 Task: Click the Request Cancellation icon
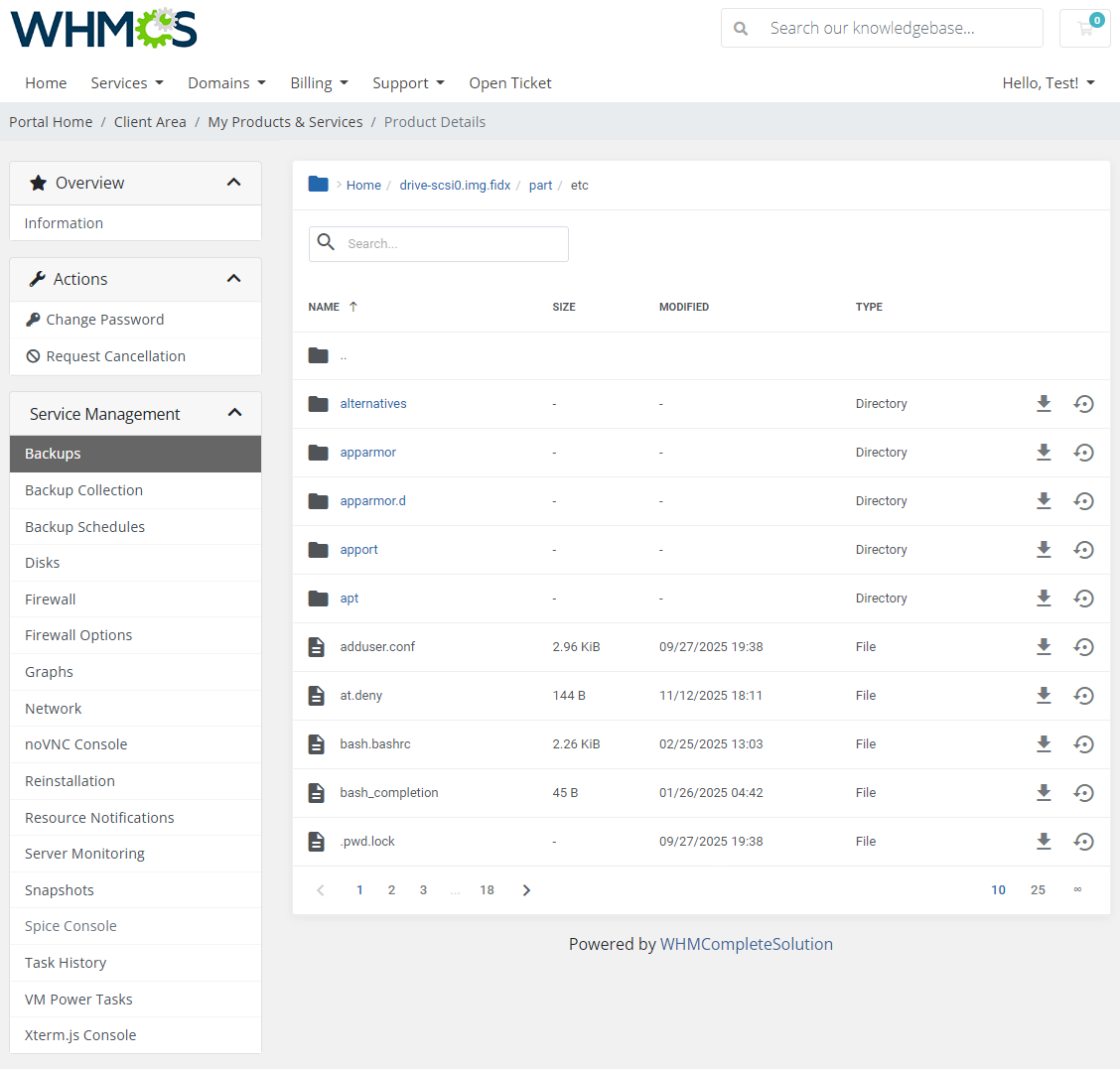pos(33,355)
